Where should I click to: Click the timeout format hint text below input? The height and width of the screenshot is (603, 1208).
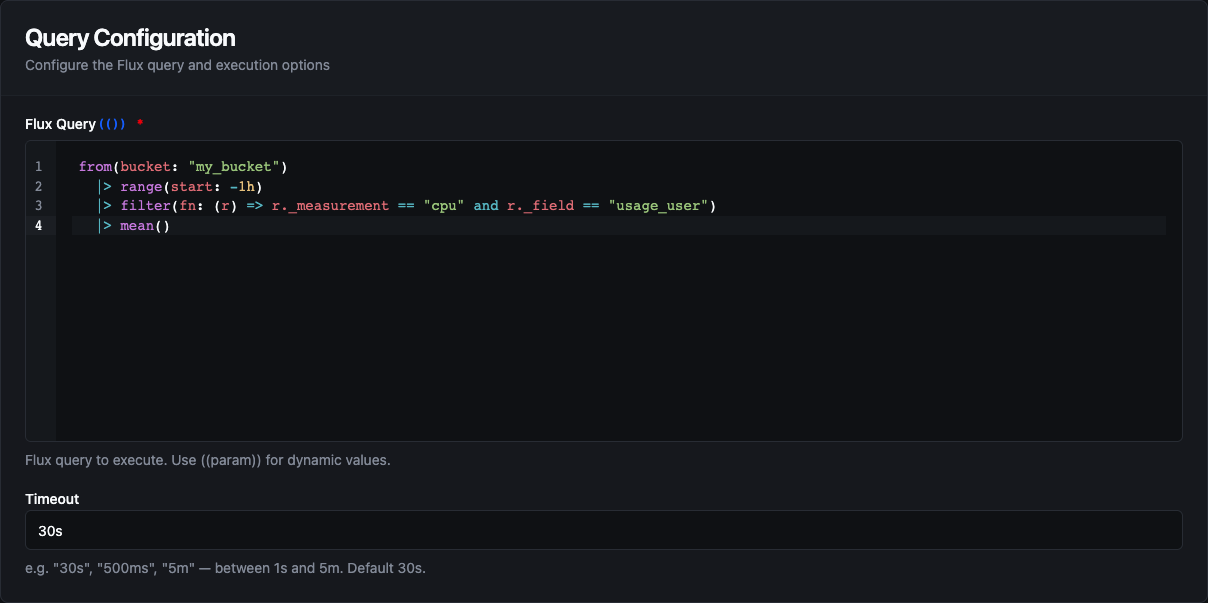(225, 569)
